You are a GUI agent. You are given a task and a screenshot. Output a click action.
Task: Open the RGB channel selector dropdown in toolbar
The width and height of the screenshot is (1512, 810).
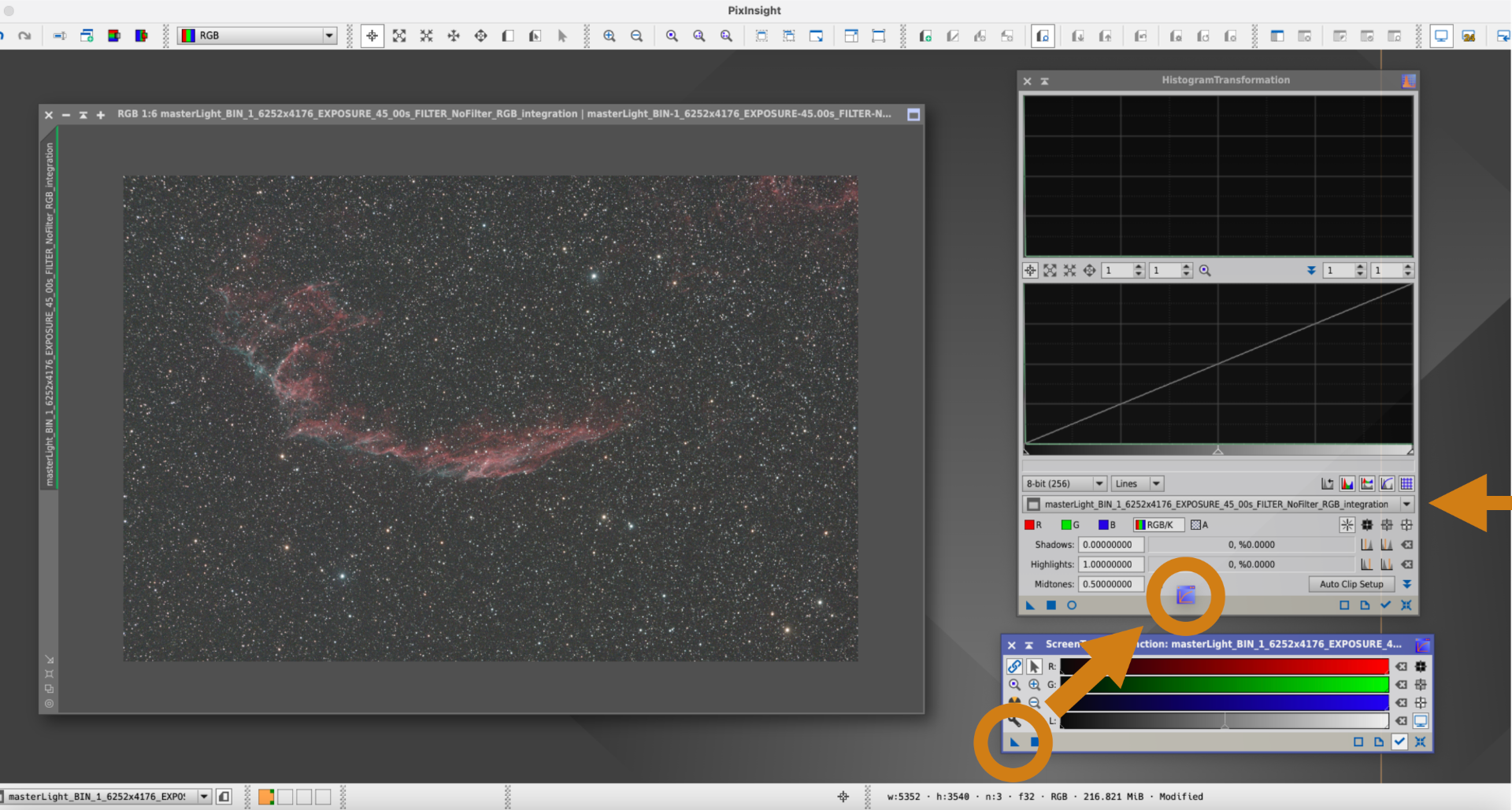[258, 35]
